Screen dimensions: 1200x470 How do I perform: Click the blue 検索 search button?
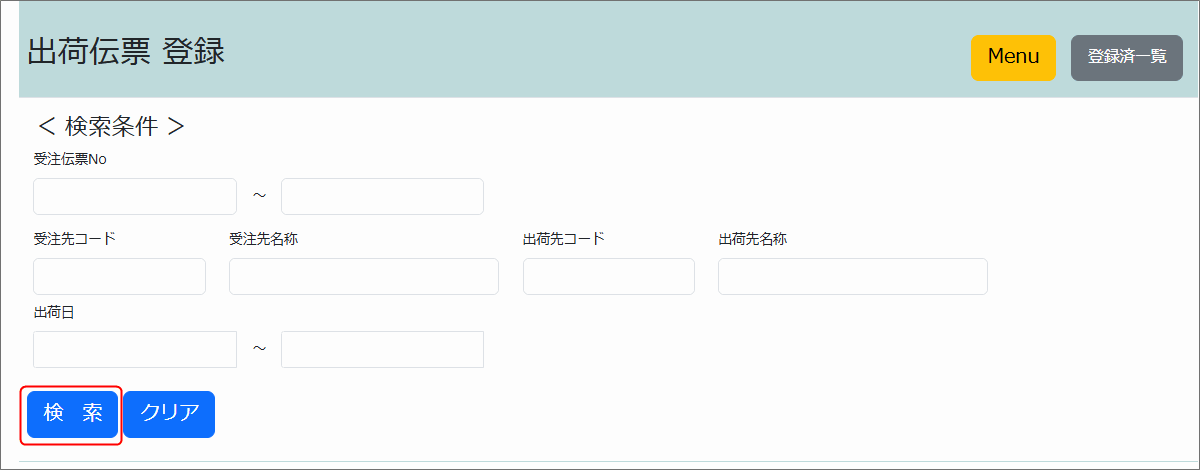pos(72,414)
